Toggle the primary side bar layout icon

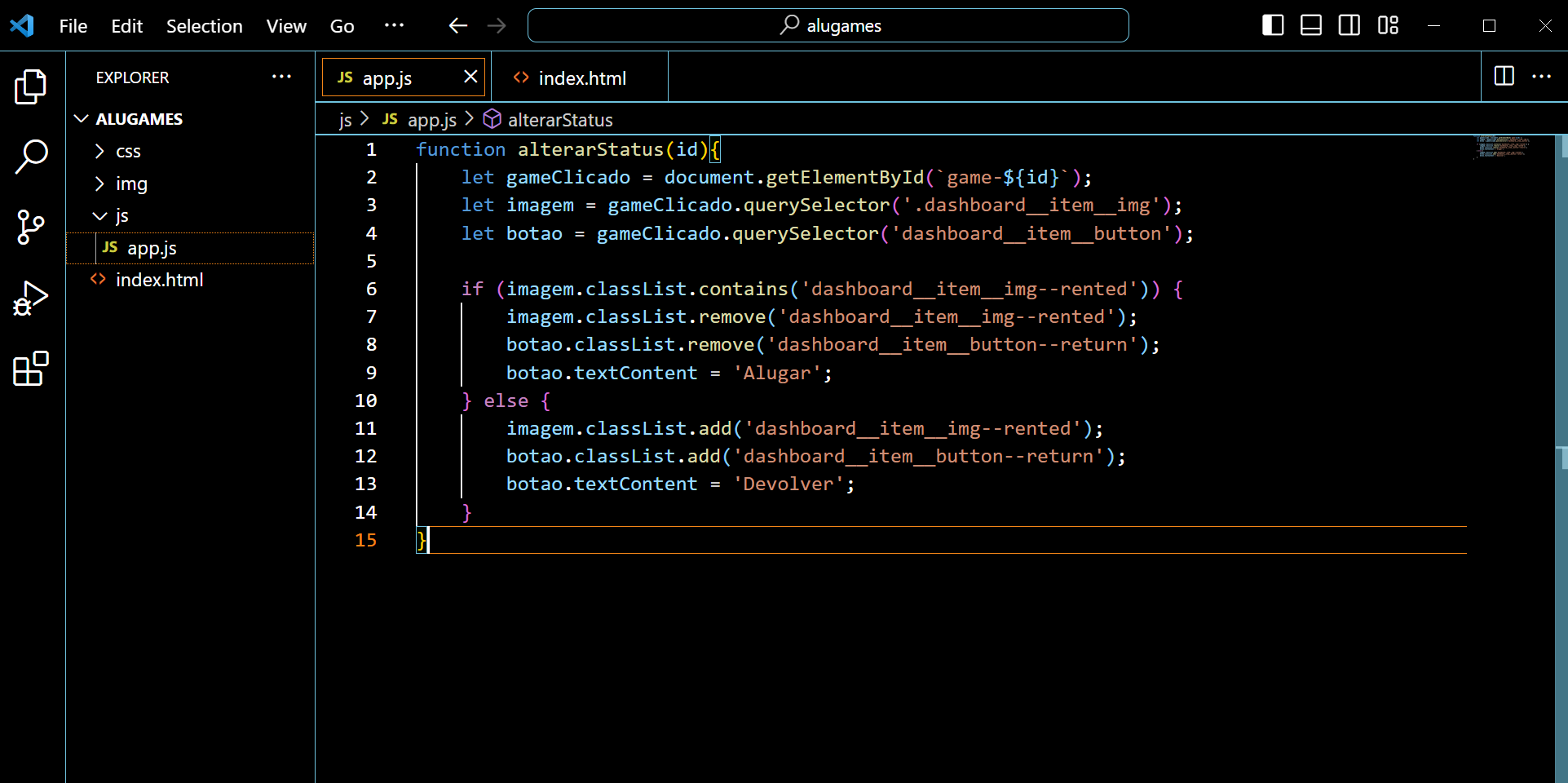click(x=1273, y=25)
